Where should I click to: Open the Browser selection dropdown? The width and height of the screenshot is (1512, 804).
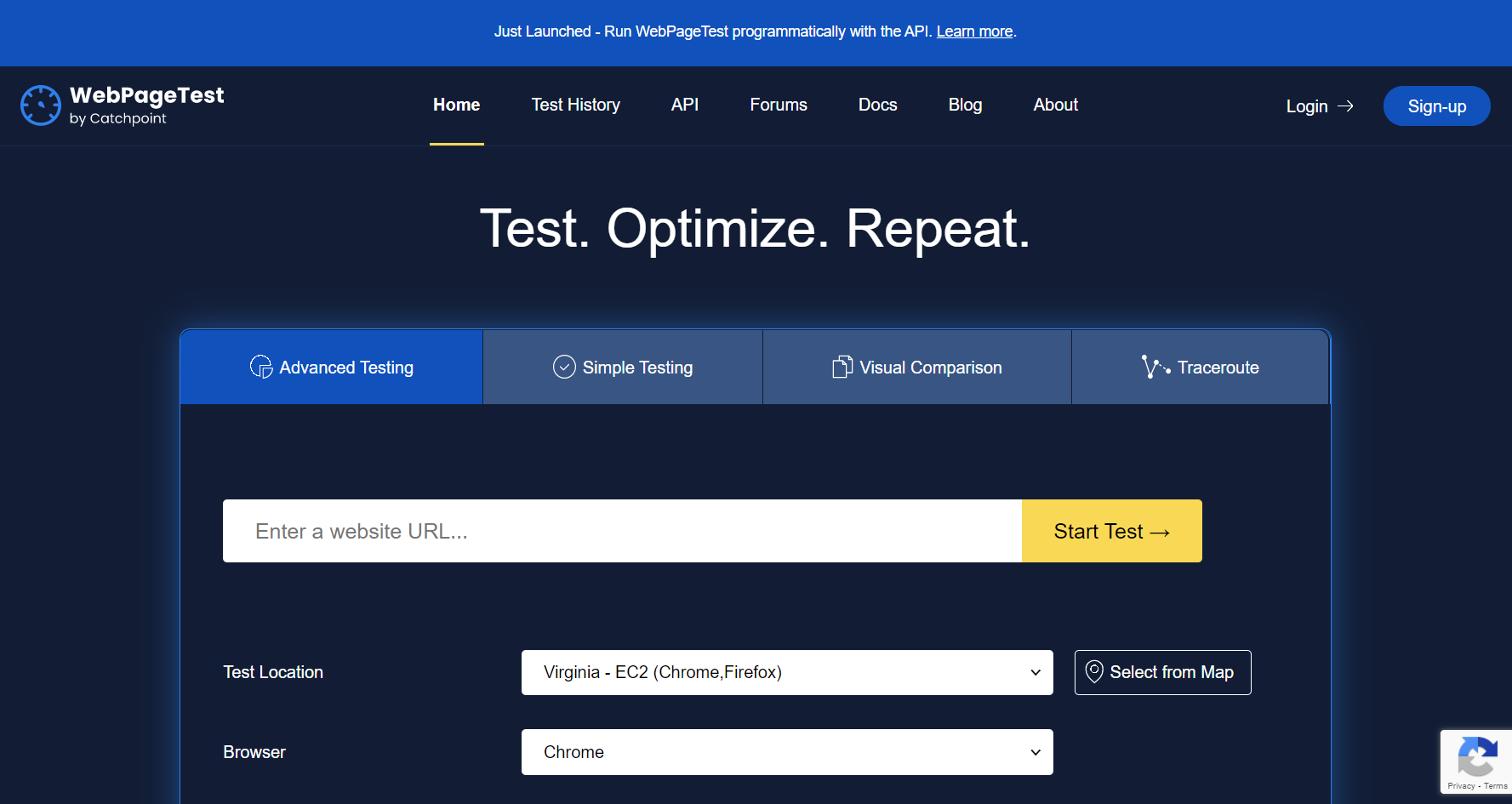tap(786, 752)
